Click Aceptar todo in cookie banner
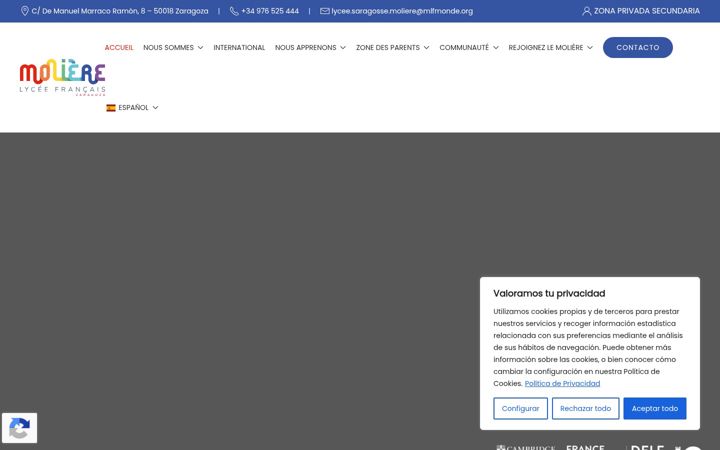Screen dimensions: 720x450 pos(655,408)
